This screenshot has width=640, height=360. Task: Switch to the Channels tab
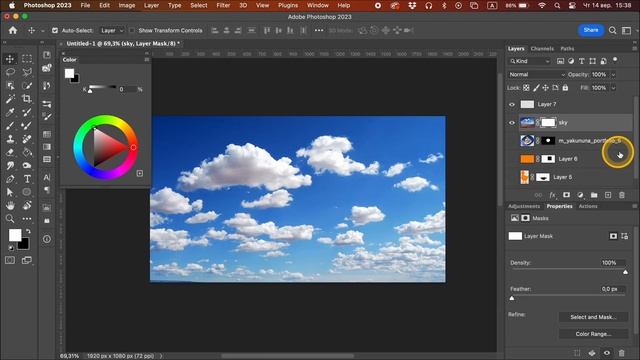tap(542, 49)
